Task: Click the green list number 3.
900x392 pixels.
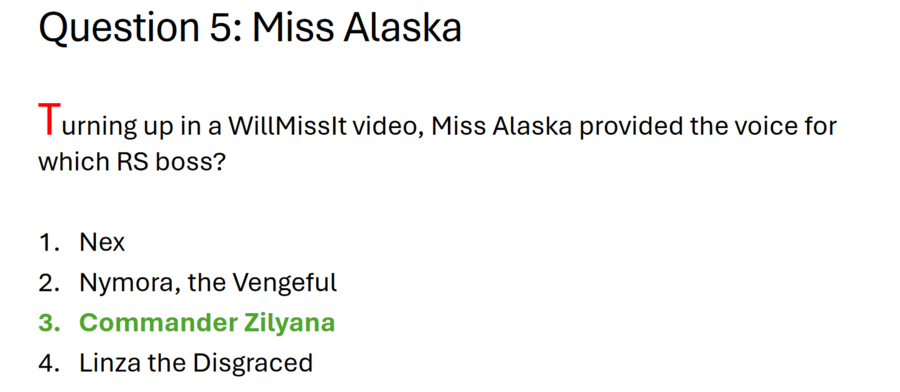Action: coord(49,323)
